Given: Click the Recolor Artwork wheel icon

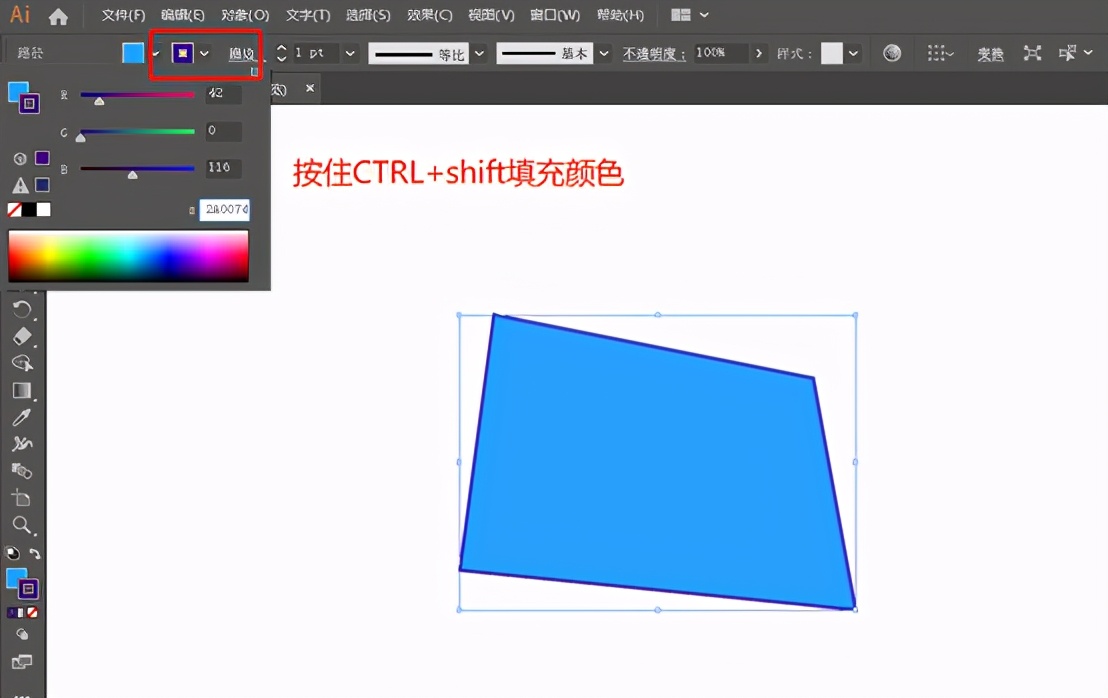Looking at the screenshot, I should pos(892,53).
